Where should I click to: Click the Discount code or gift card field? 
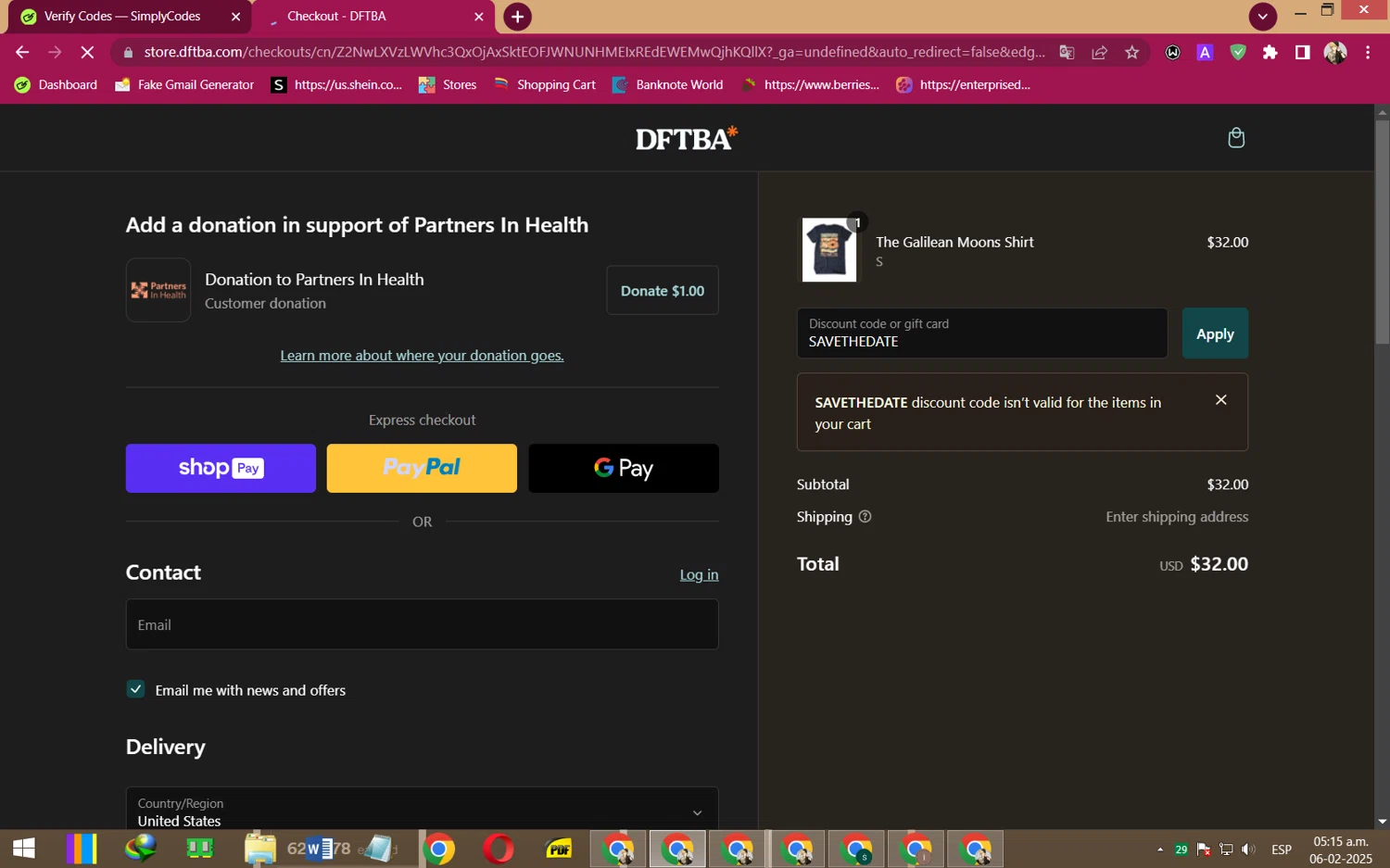[982, 333]
